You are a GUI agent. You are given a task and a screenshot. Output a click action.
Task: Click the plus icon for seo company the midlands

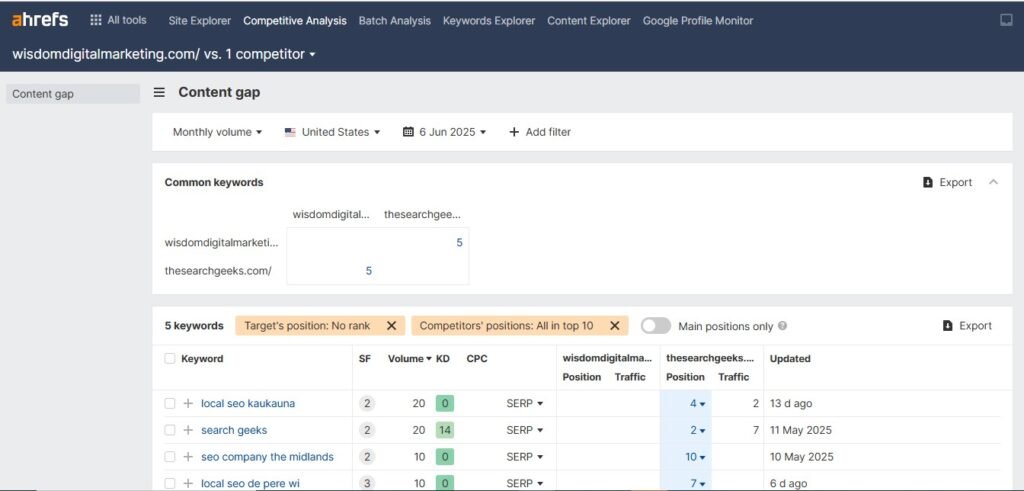coord(188,457)
